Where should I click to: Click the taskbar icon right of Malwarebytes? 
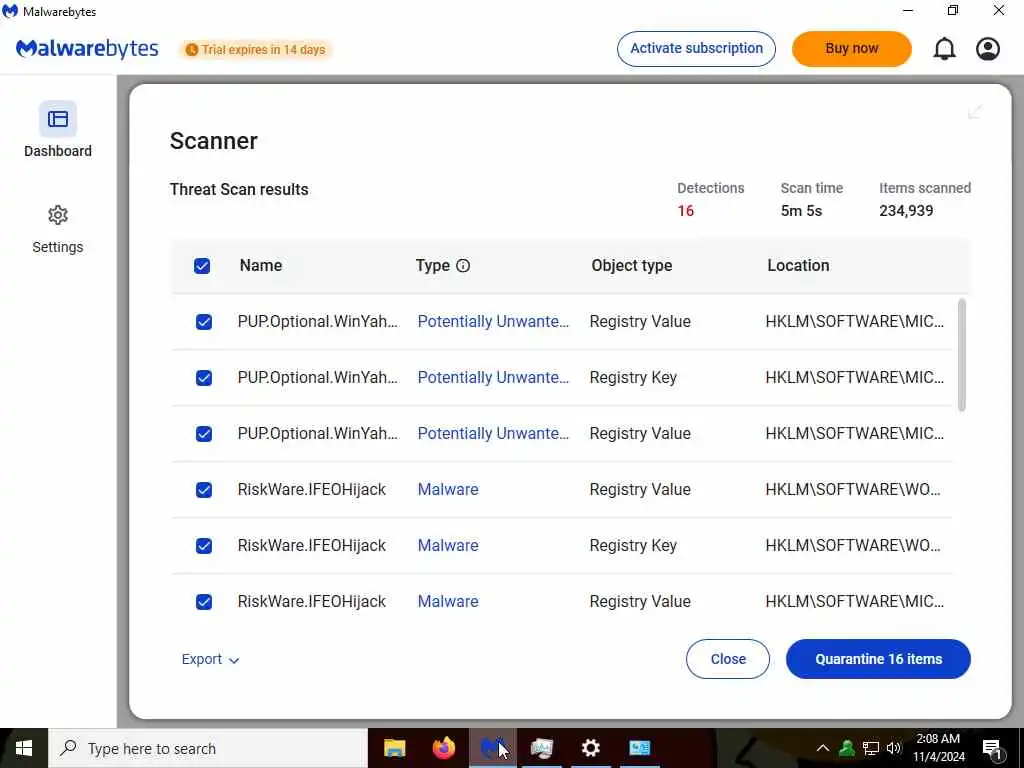coord(541,748)
